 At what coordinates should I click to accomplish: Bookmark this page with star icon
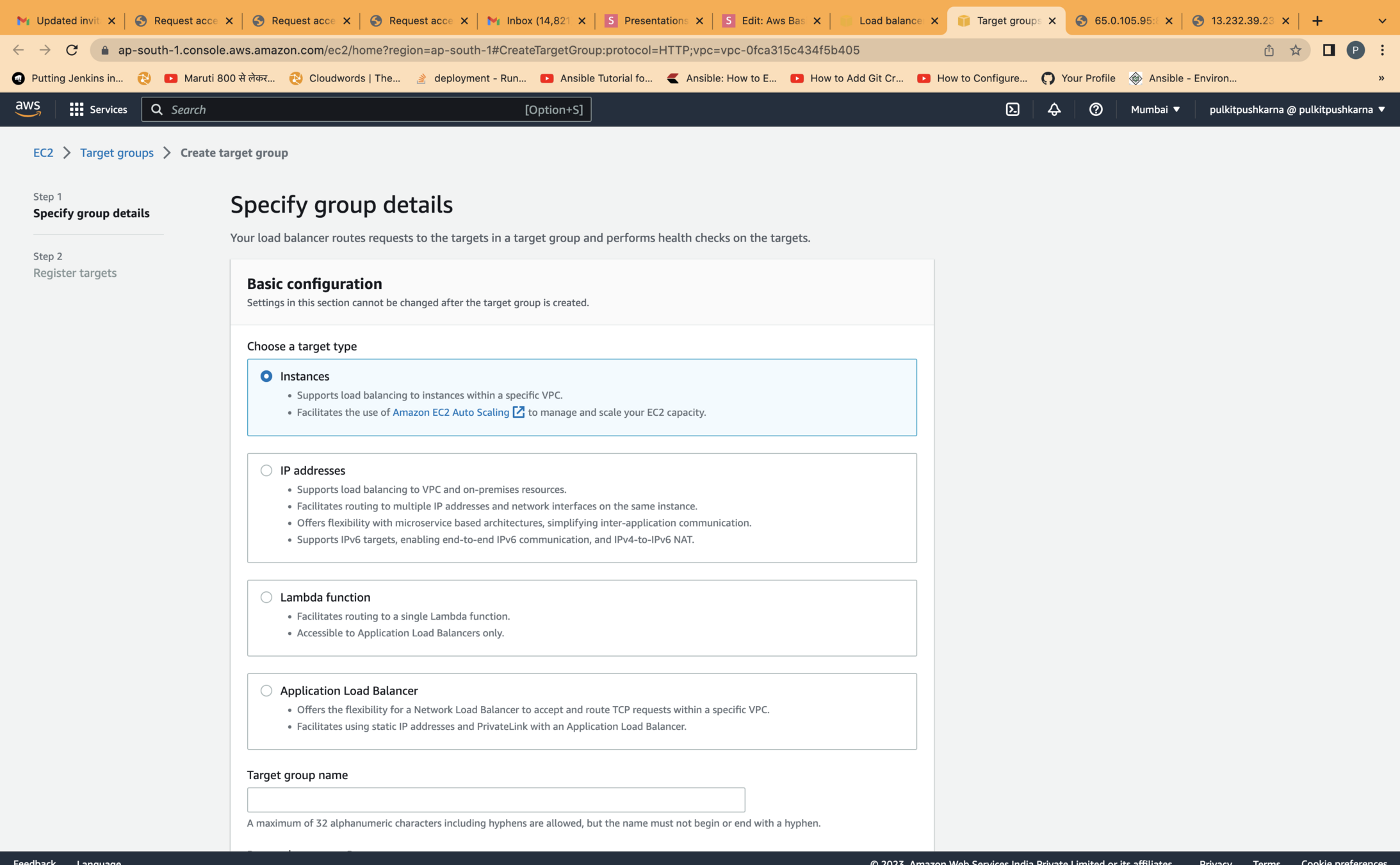pos(1296,50)
